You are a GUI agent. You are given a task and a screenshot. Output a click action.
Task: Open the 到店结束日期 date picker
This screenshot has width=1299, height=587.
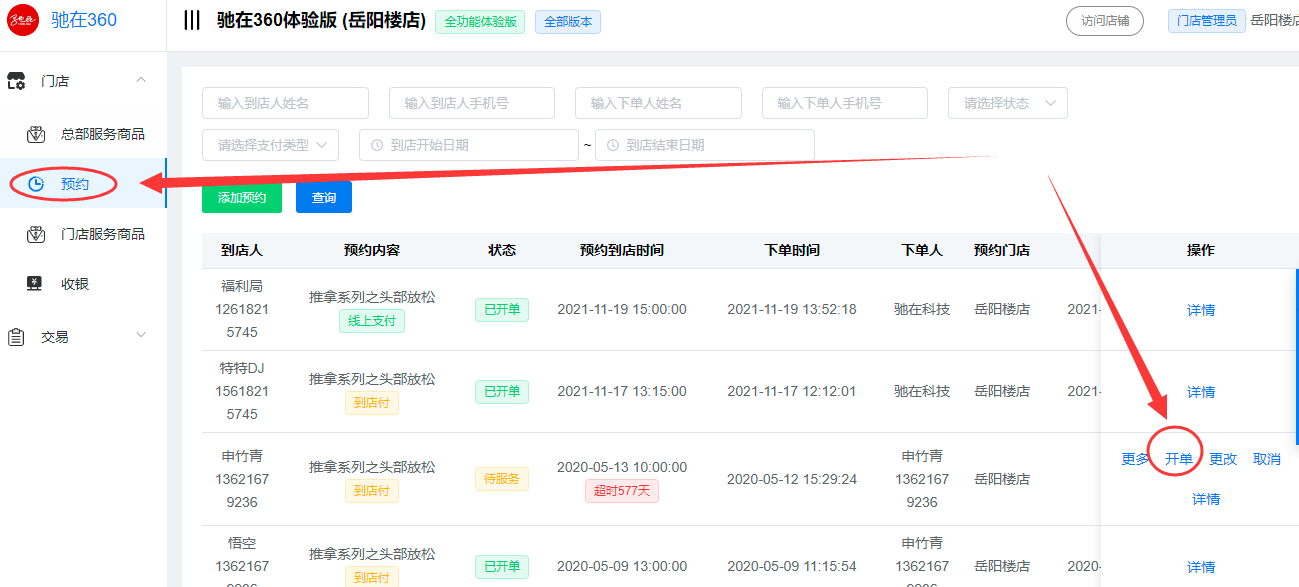pos(705,145)
